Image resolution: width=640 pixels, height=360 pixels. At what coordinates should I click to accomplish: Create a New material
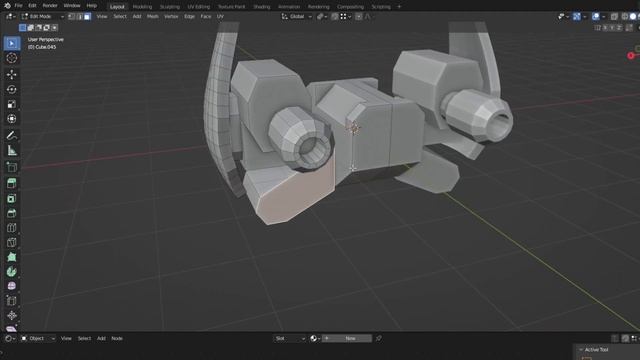point(347,338)
